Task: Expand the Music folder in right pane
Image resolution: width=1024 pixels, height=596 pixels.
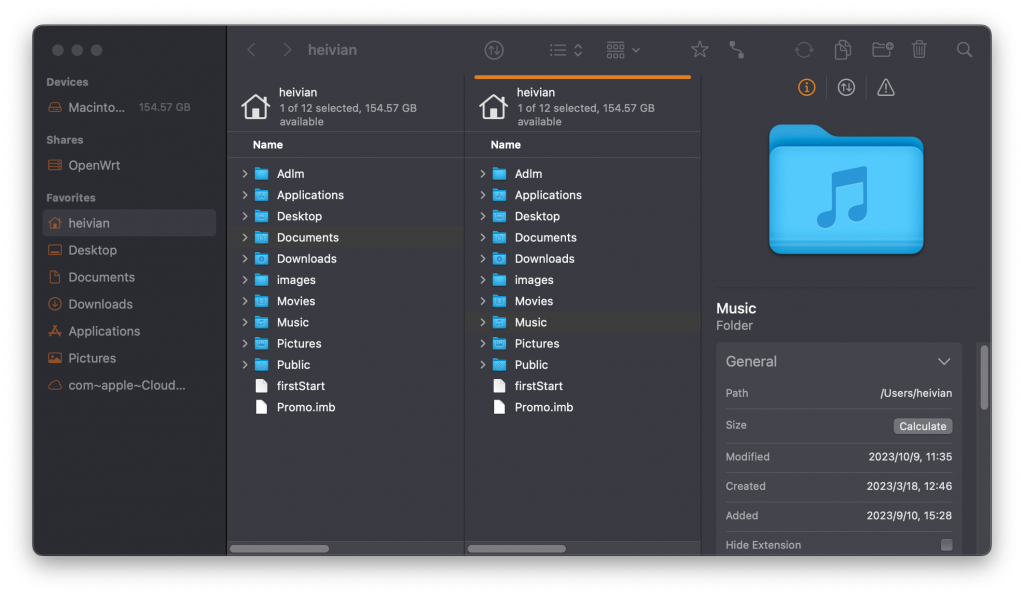Action: click(x=483, y=322)
